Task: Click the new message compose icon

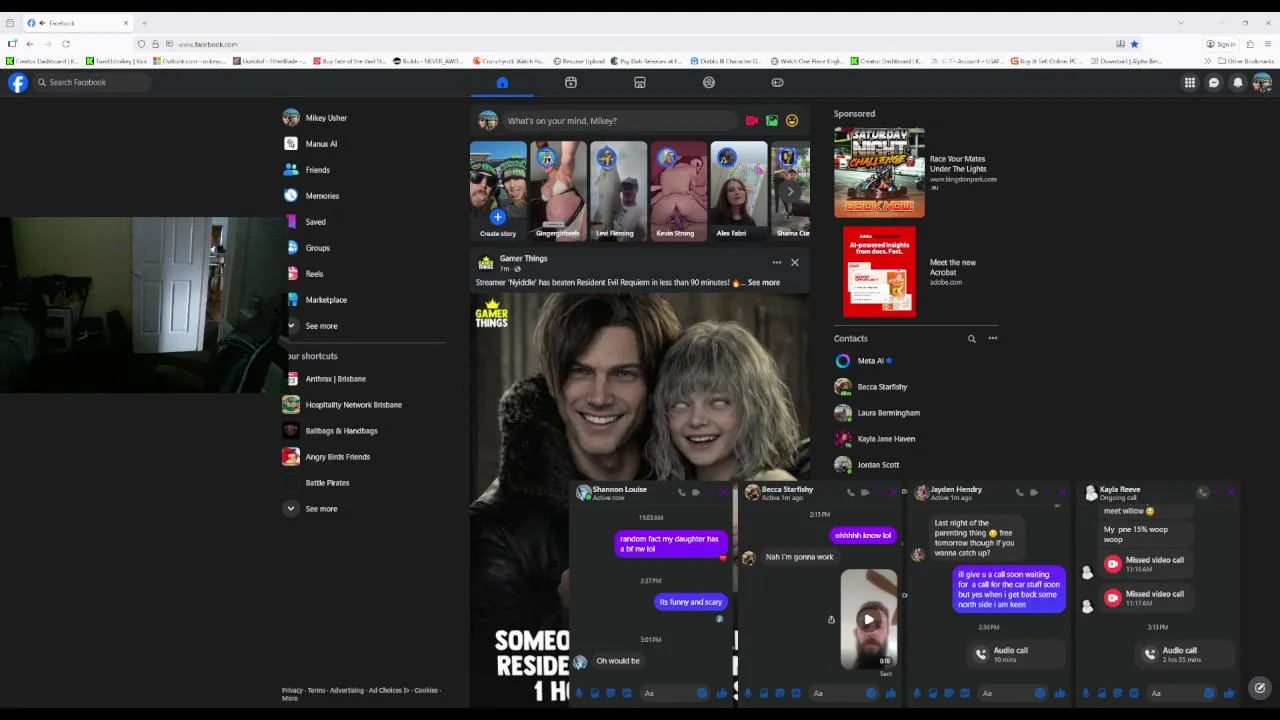Action: (x=1260, y=688)
